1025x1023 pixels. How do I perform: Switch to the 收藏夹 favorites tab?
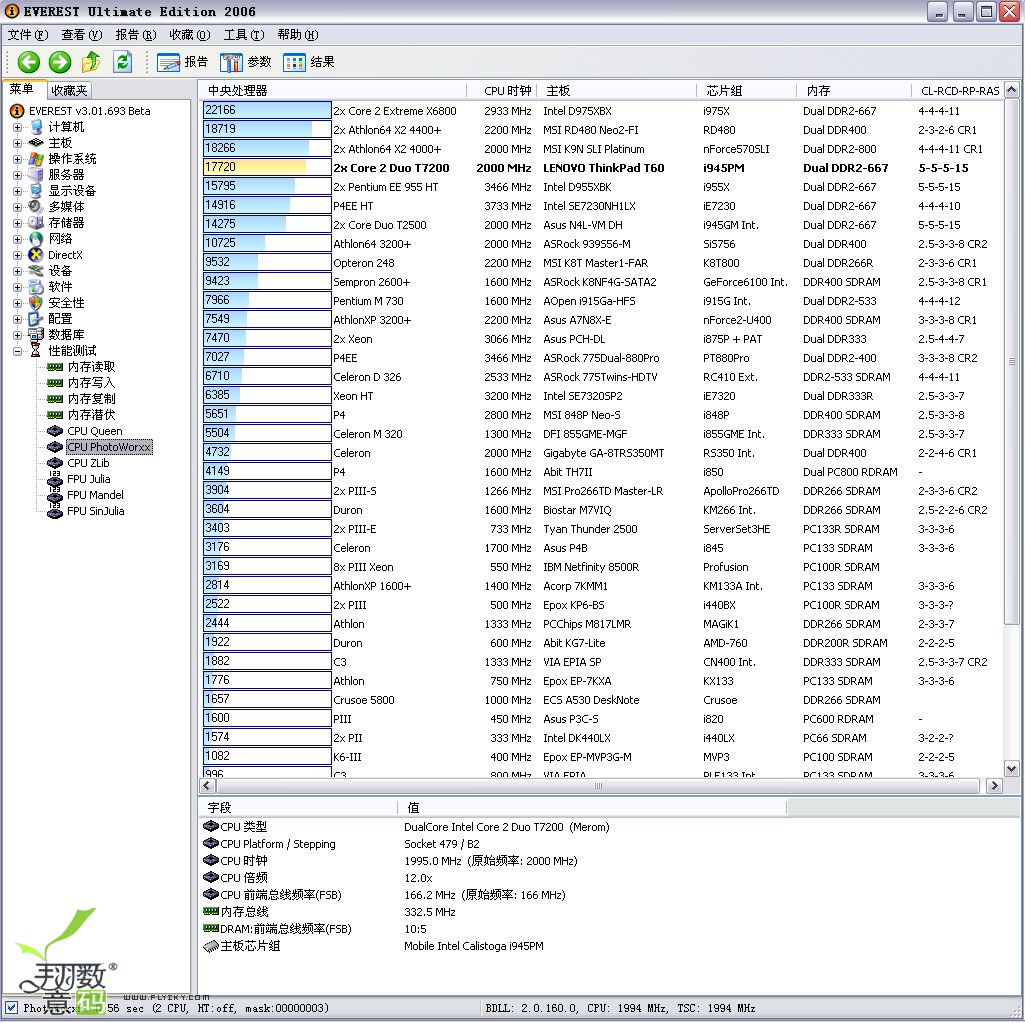69,90
